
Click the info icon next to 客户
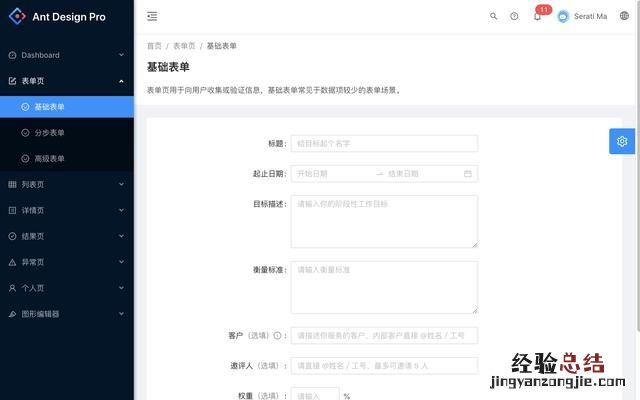[277, 336]
